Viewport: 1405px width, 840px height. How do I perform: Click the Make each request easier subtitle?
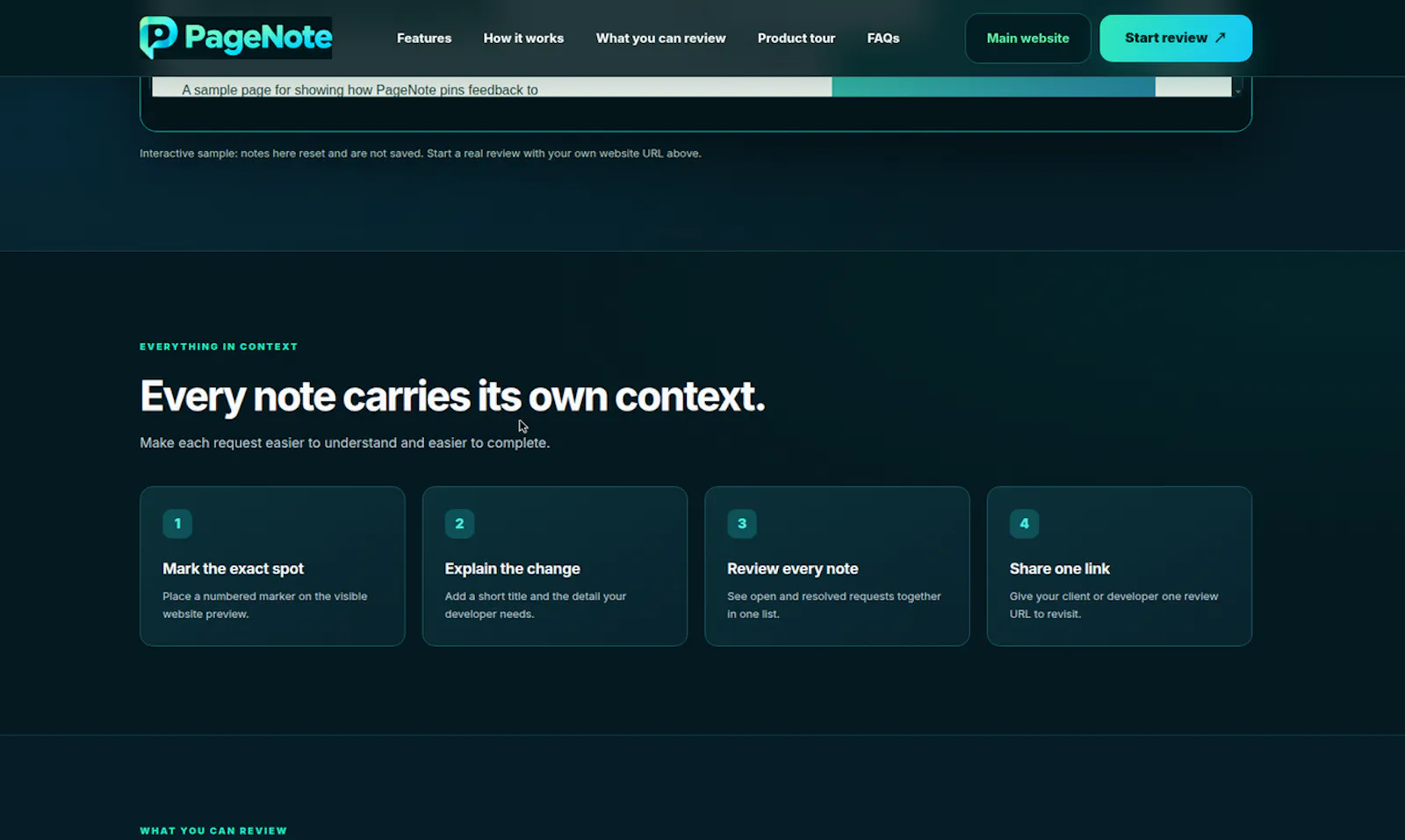click(344, 442)
